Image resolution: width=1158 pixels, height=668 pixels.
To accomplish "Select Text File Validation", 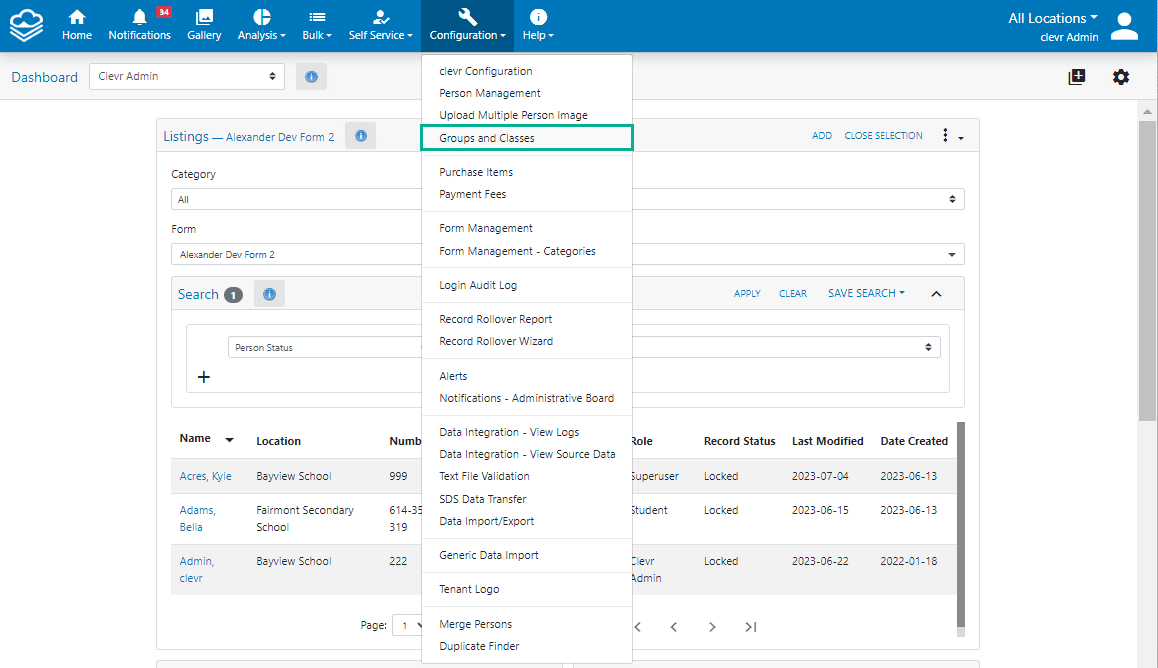I will tap(484, 476).
